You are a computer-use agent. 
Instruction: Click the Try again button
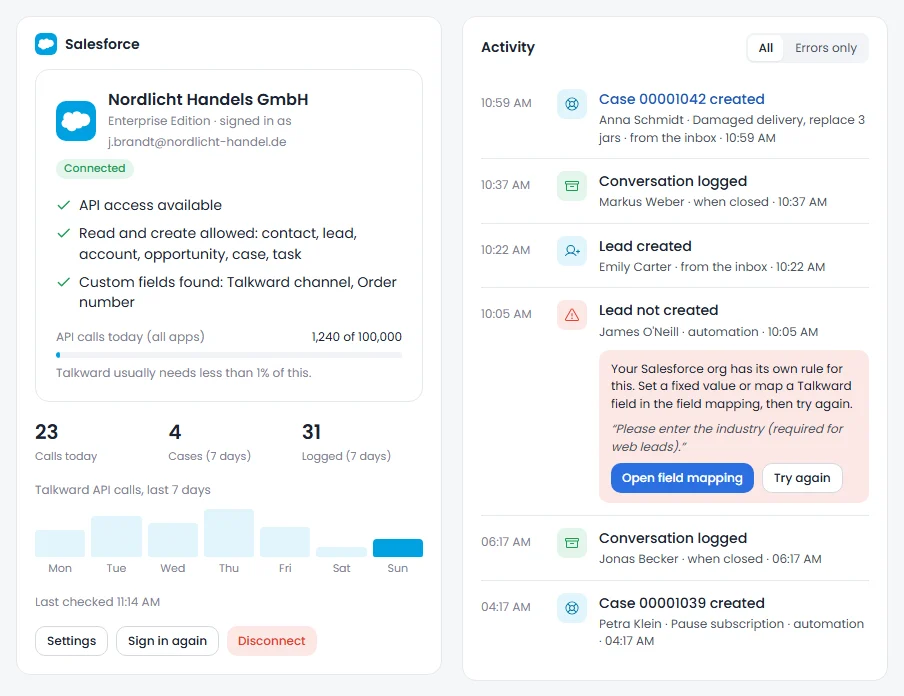(802, 478)
